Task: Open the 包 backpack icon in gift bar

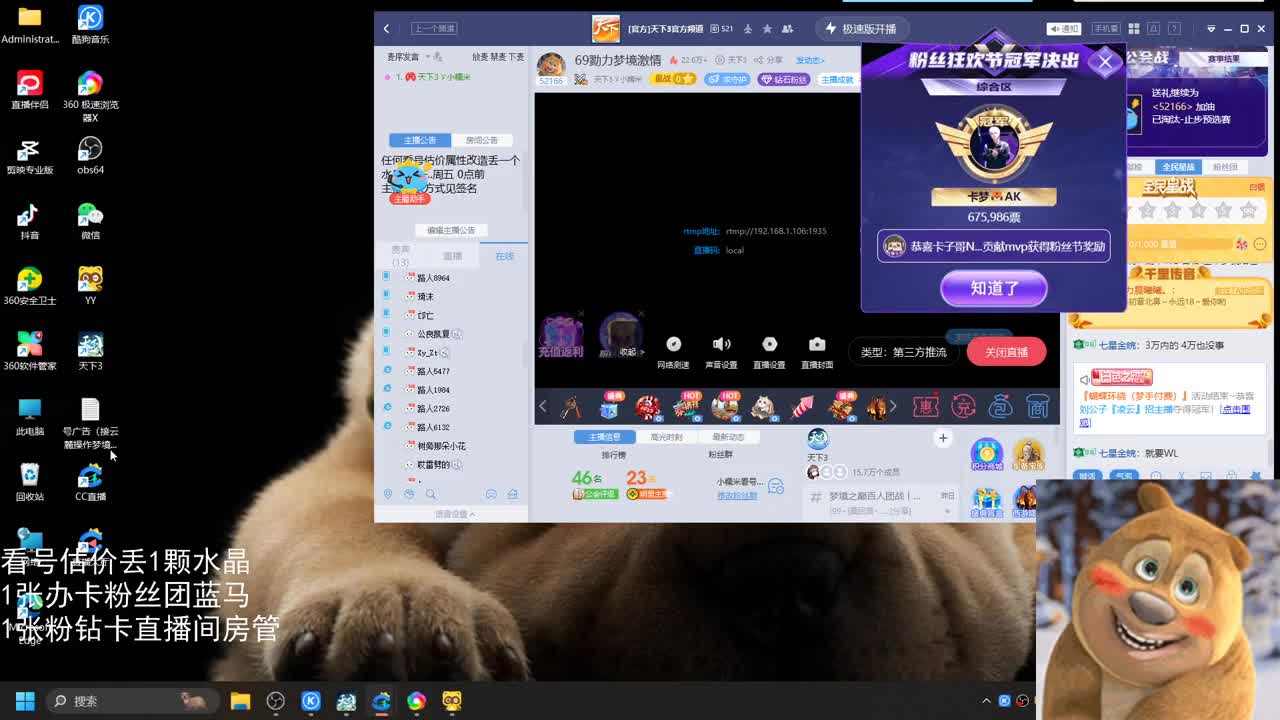Action: click(x=999, y=405)
